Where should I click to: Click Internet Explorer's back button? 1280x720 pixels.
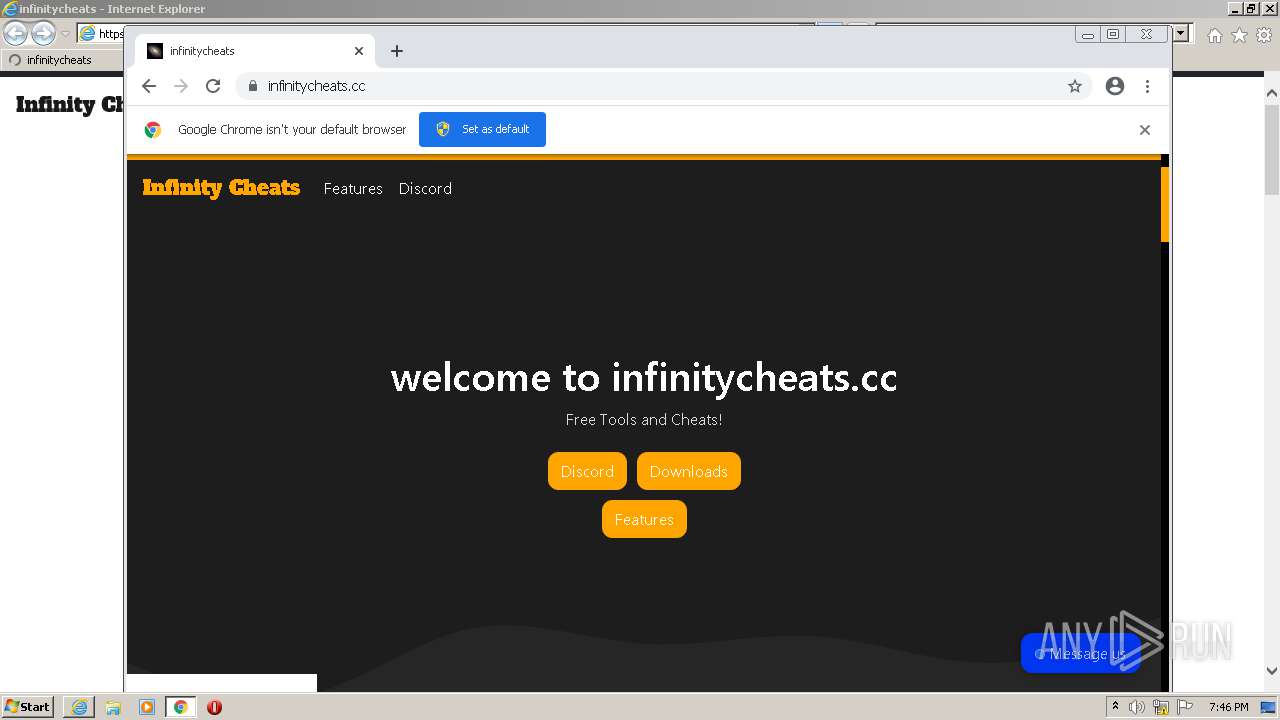pyautogui.click(x=16, y=34)
